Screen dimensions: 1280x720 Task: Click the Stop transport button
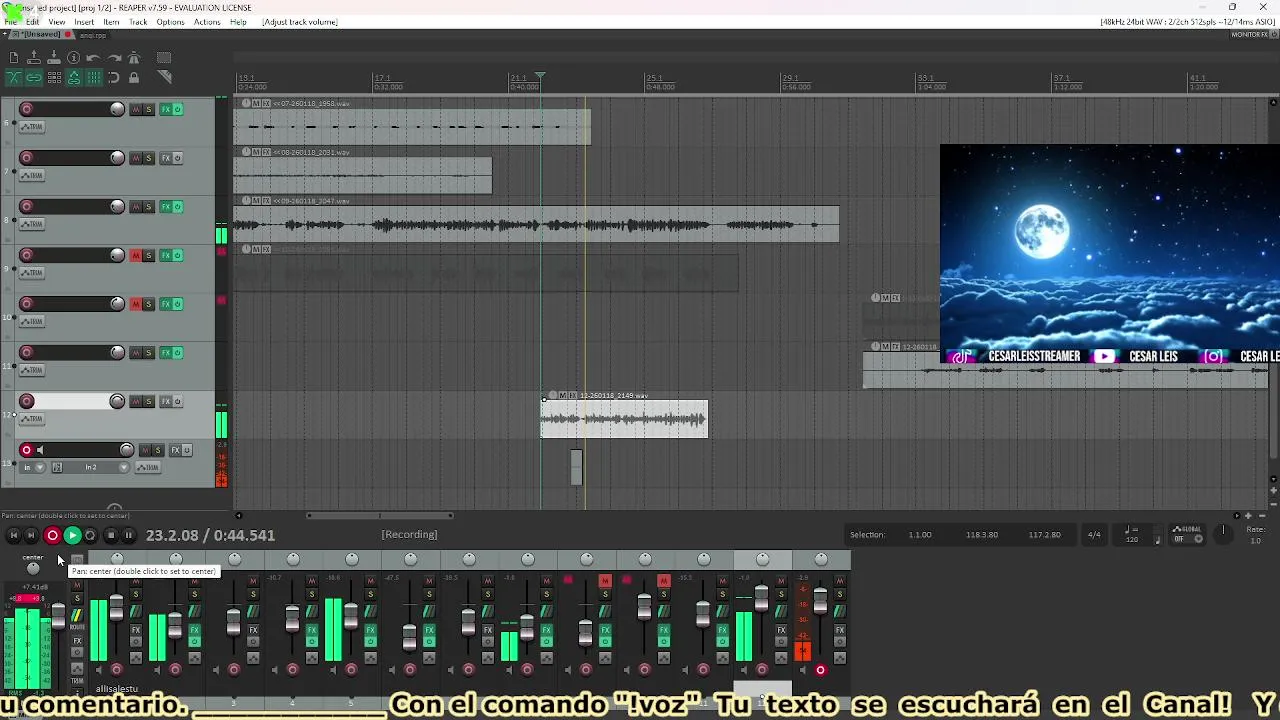coord(110,536)
